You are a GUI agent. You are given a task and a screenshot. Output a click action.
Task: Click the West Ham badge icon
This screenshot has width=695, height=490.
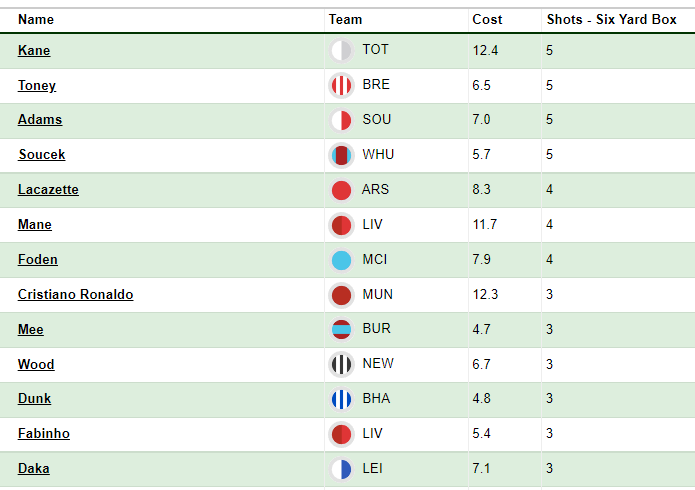click(x=341, y=155)
